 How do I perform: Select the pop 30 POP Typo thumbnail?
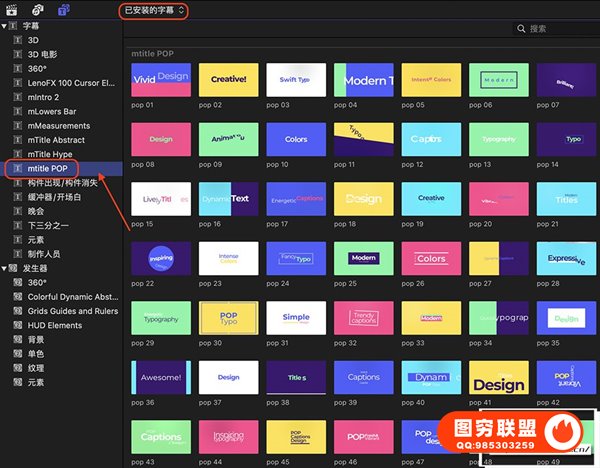(228, 318)
